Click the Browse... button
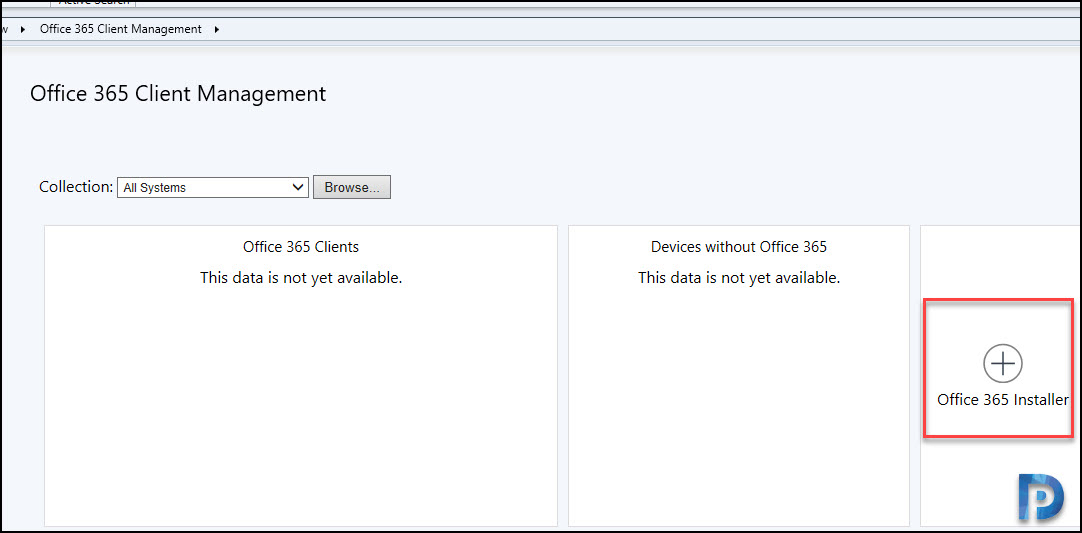Screen dimensions: 1082x533 (352, 187)
